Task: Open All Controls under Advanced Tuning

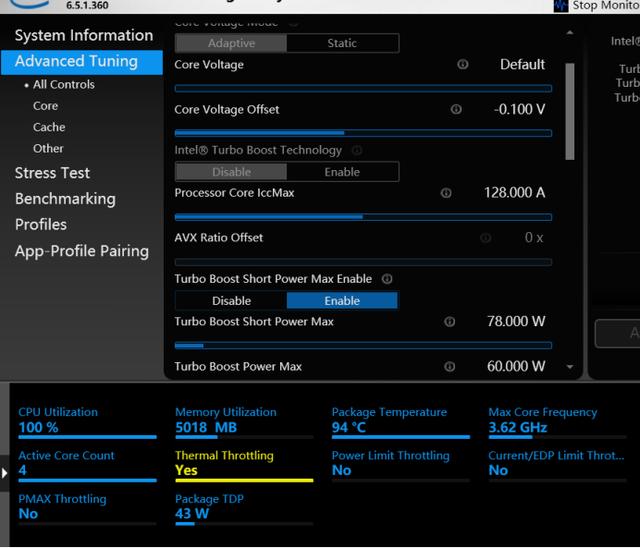Action: pyautogui.click(x=64, y=84)
